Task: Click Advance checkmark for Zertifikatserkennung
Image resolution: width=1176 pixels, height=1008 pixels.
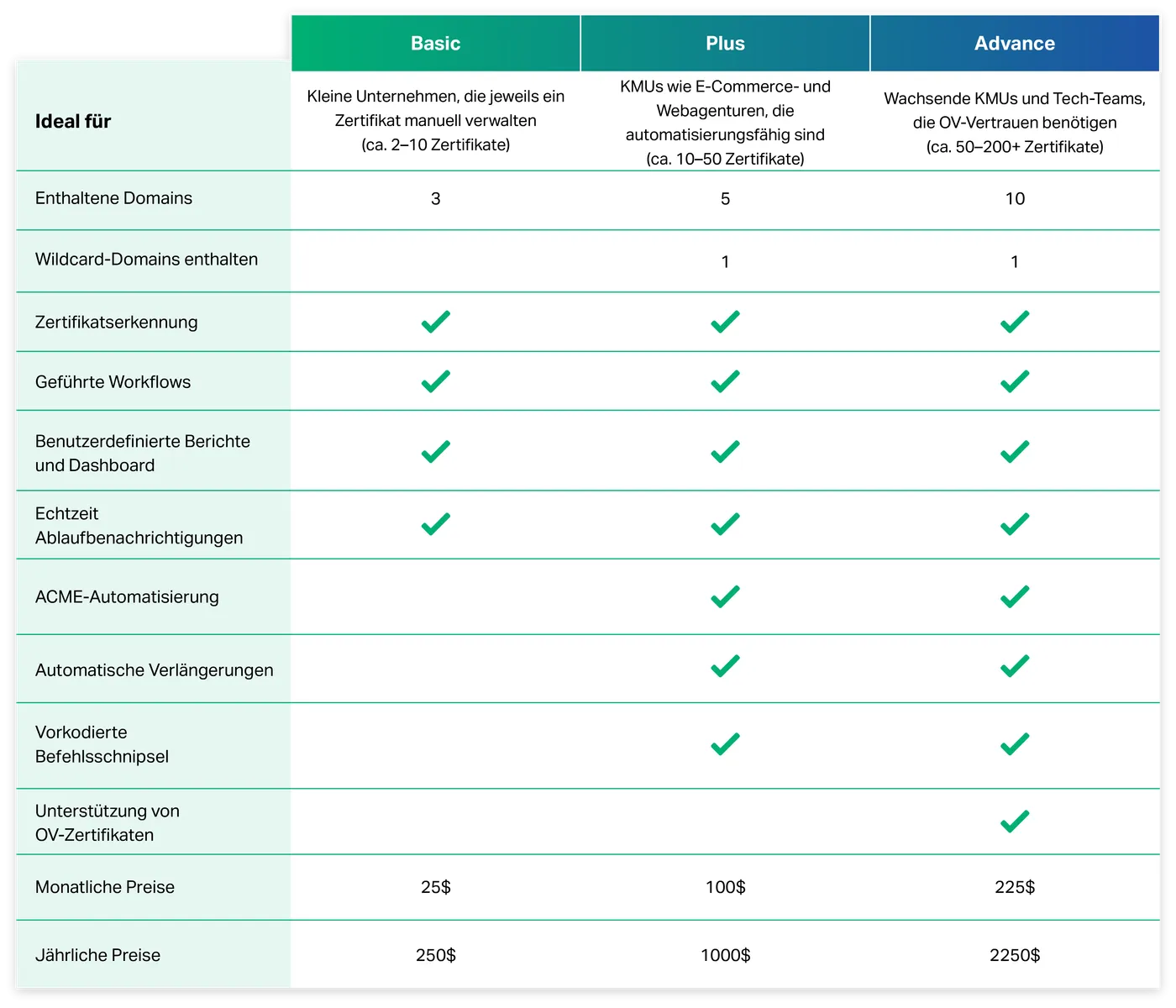Action: [x=1014, y=322]
